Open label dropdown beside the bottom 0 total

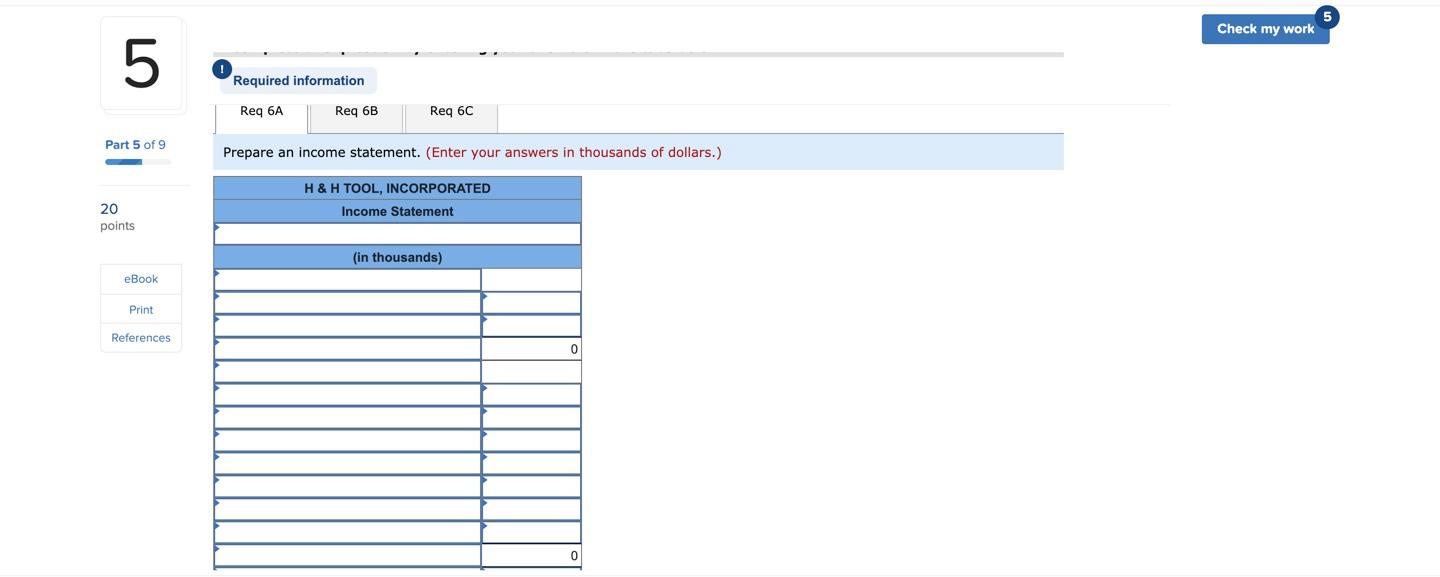(347, 556)
